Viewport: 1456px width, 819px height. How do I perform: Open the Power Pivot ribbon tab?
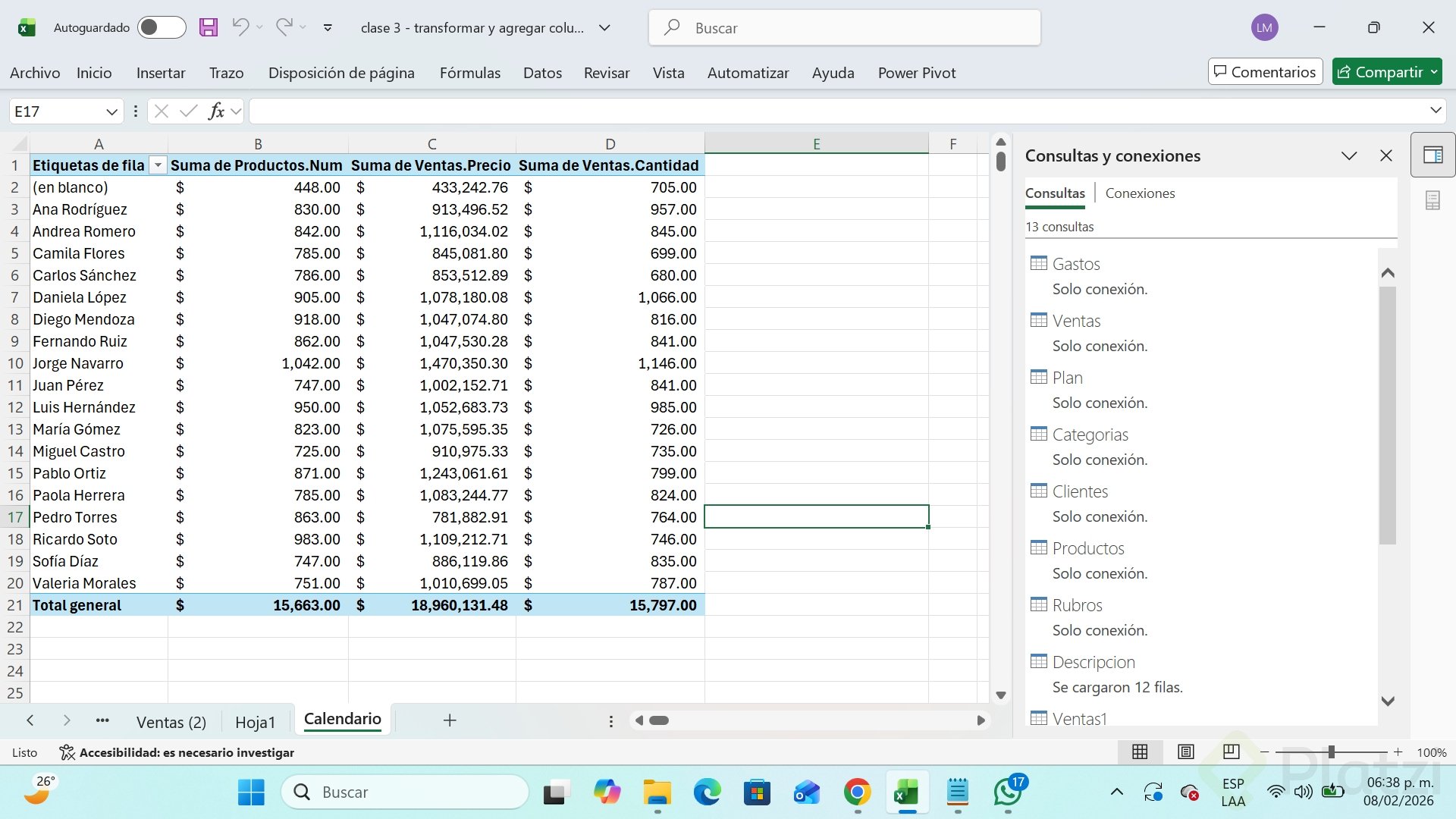[916, 73]
